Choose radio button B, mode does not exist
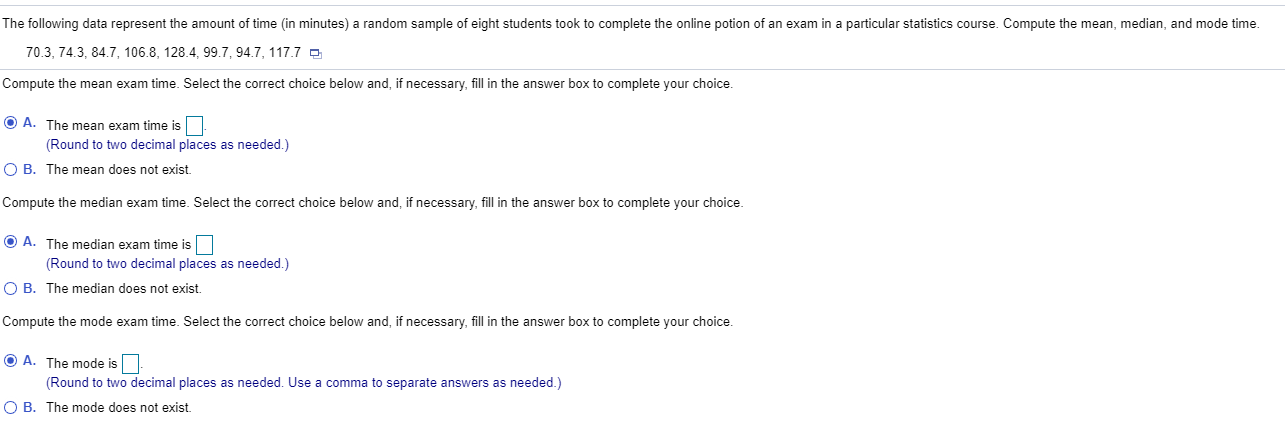 point(11,407)
